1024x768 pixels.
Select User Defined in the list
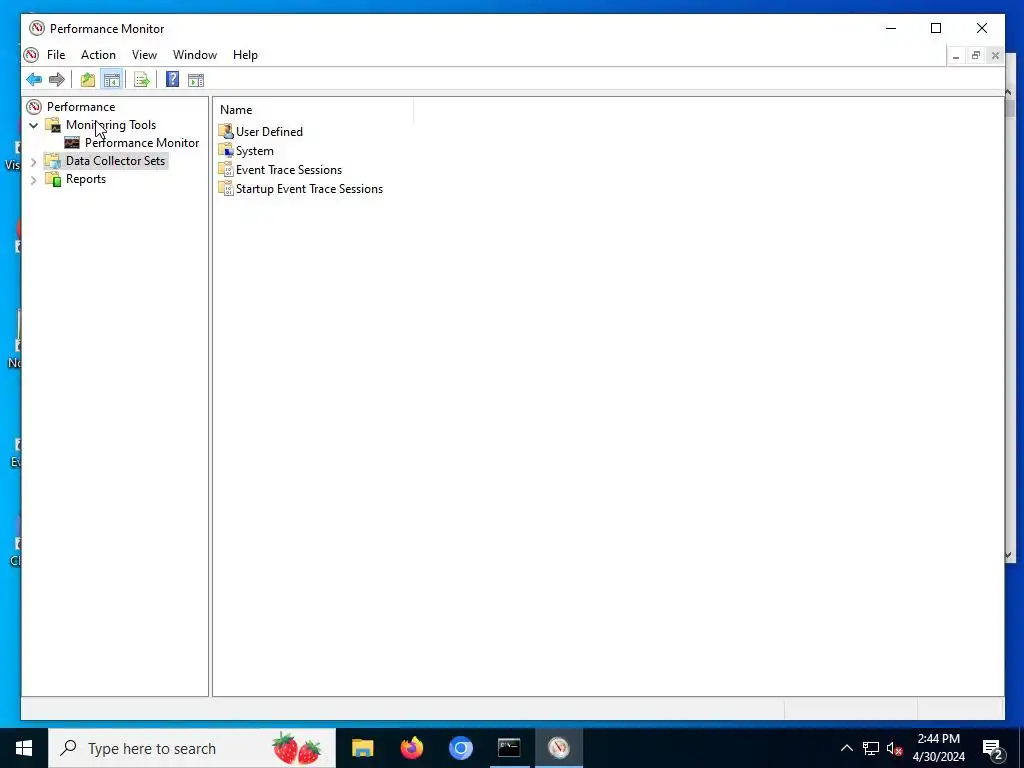pos(269,131)
